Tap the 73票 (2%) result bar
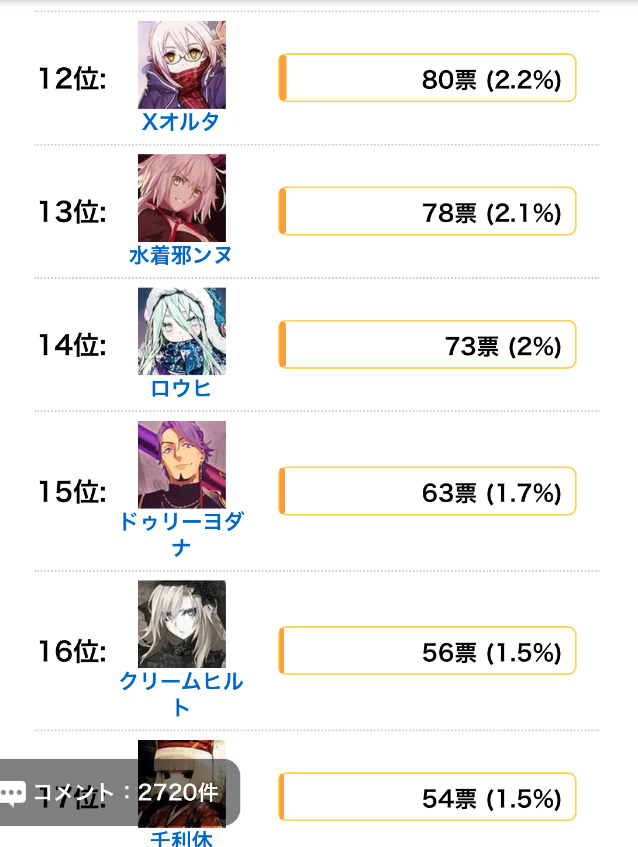Screen dimensions: 638x847 427,345
